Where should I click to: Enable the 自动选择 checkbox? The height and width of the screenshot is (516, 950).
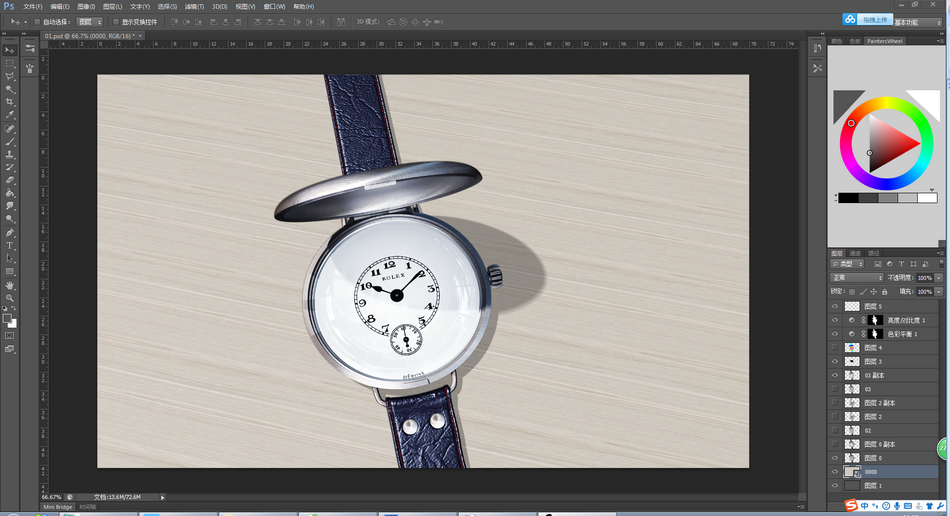point(38,21)
